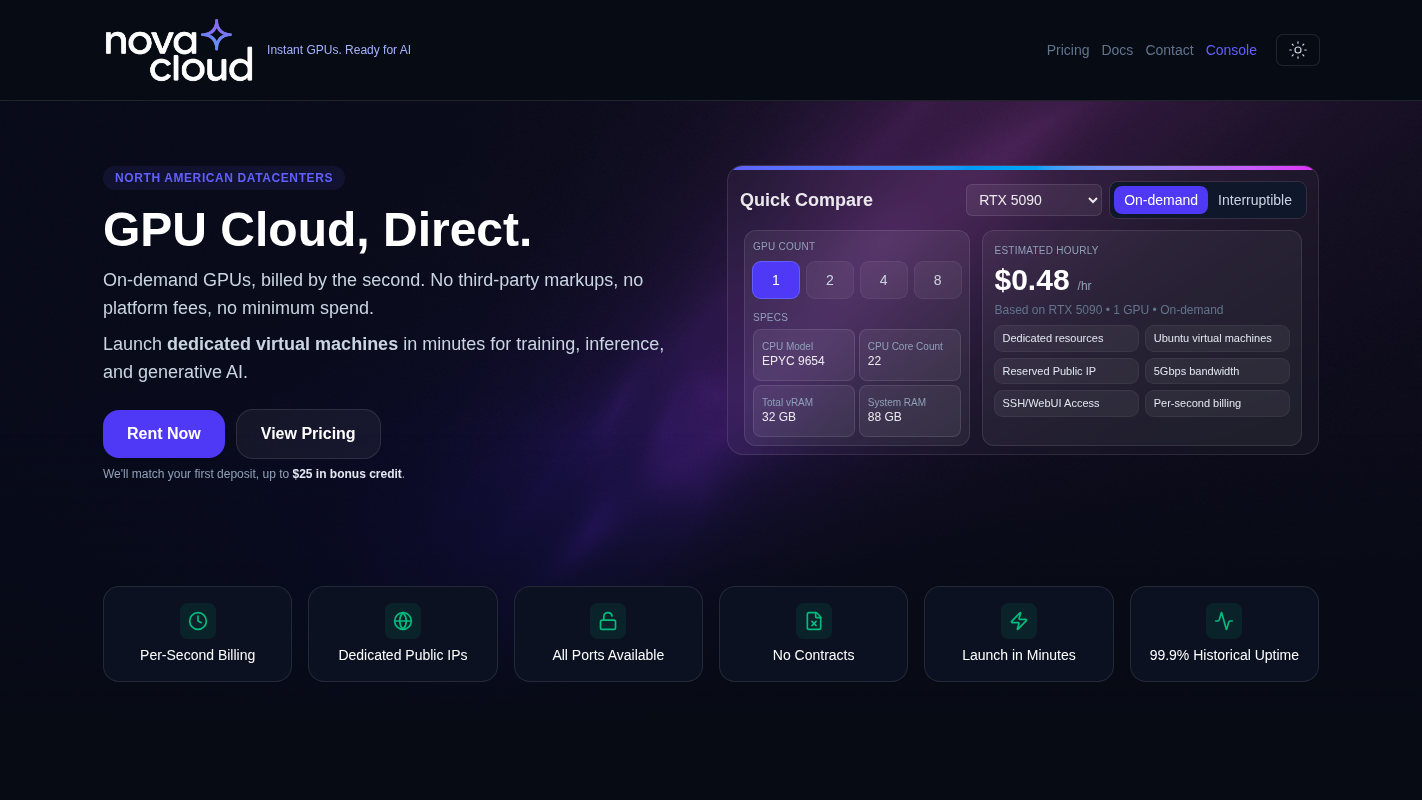
Task: Click the '$25 in bonus credit' text
Action: [x=347, y=474]
